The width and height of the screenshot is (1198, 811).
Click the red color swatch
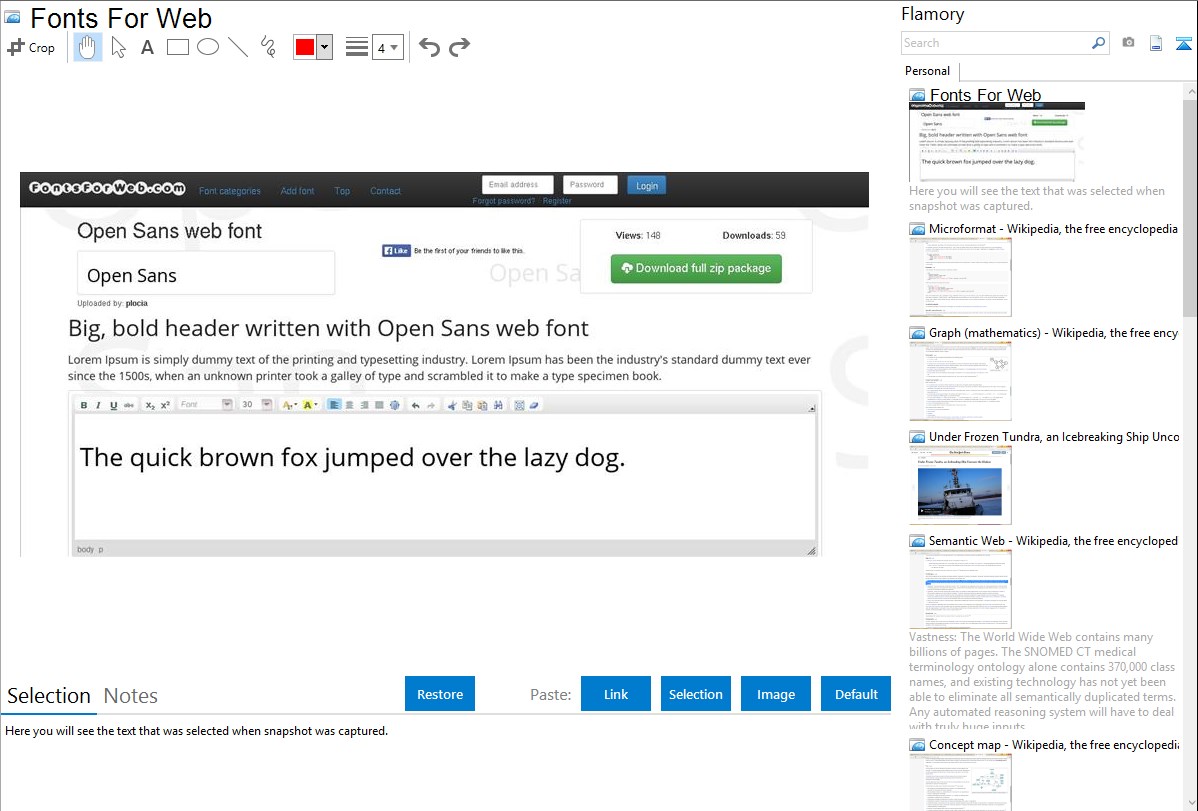pos(305,47)
